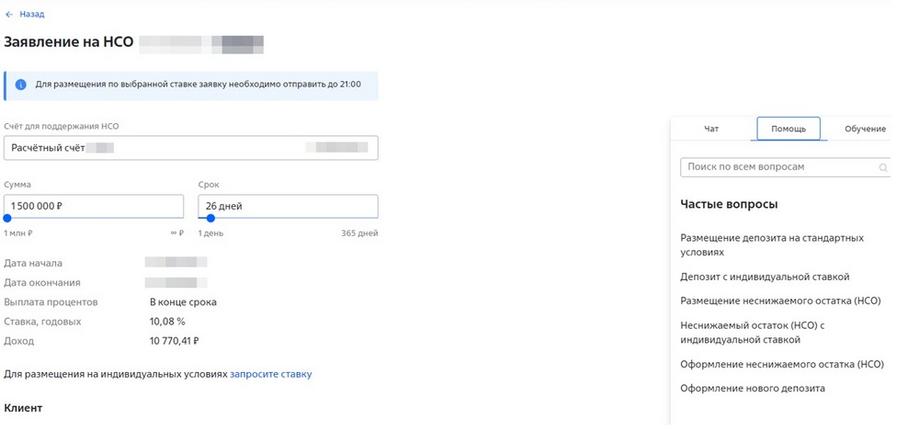Click the Сумма field showing 1 500 000 ₽
Viewport: 919px width, 431px height.
93,206
